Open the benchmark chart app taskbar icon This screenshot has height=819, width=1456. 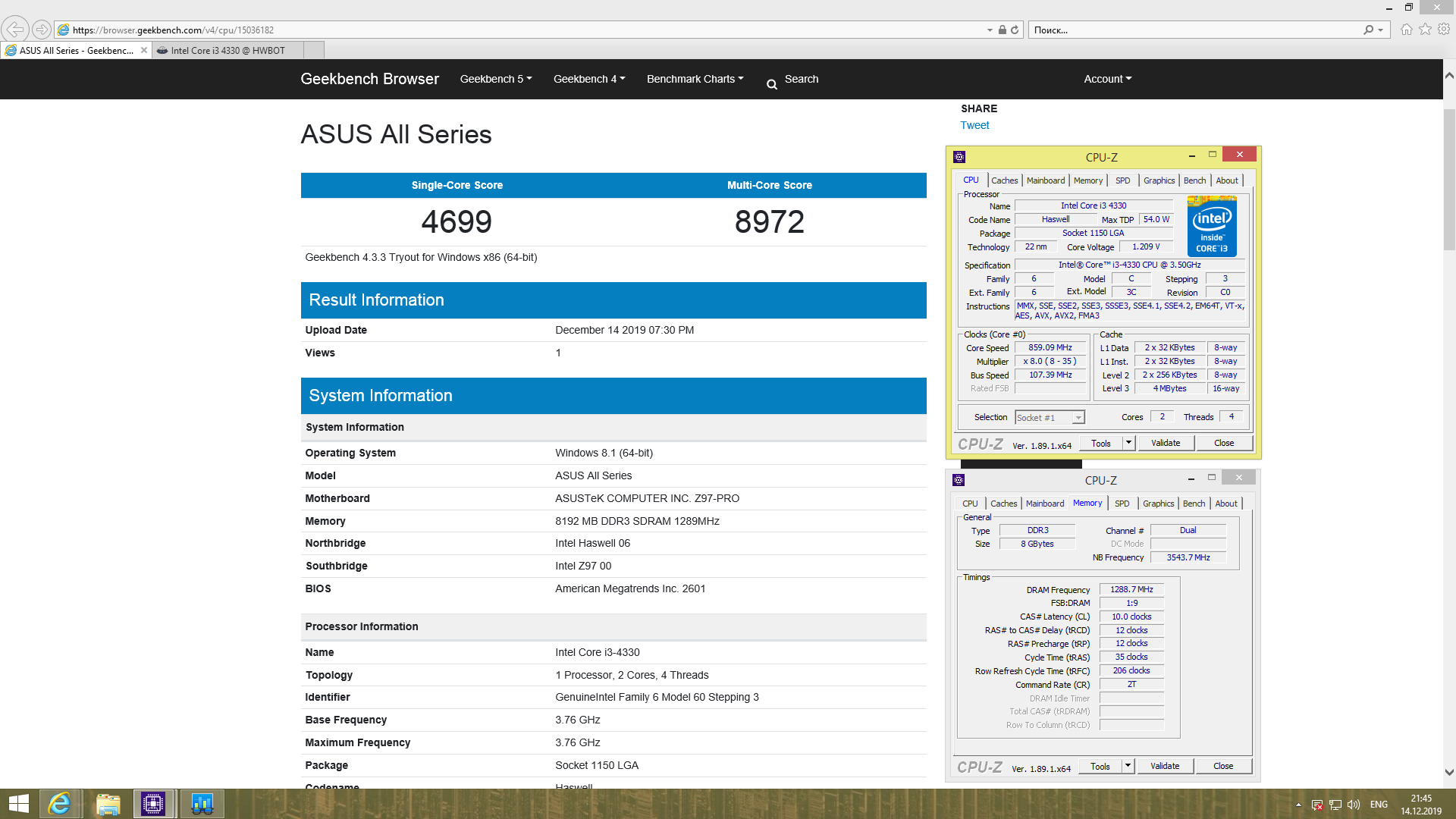pyautogui.click(x=202, y=804)
